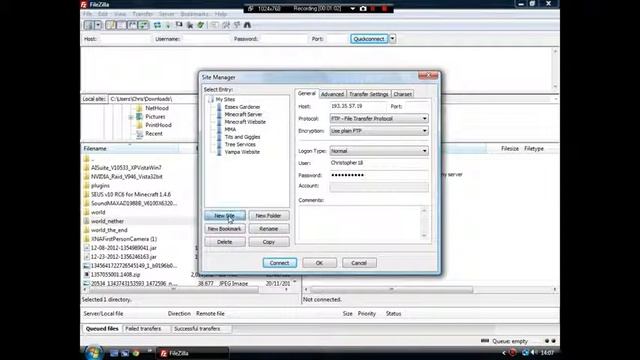This screenshot has width=640, height=360.
Task: Select the General tab in Site Manager
Action: pyautogui.click(x=307, y=93)
